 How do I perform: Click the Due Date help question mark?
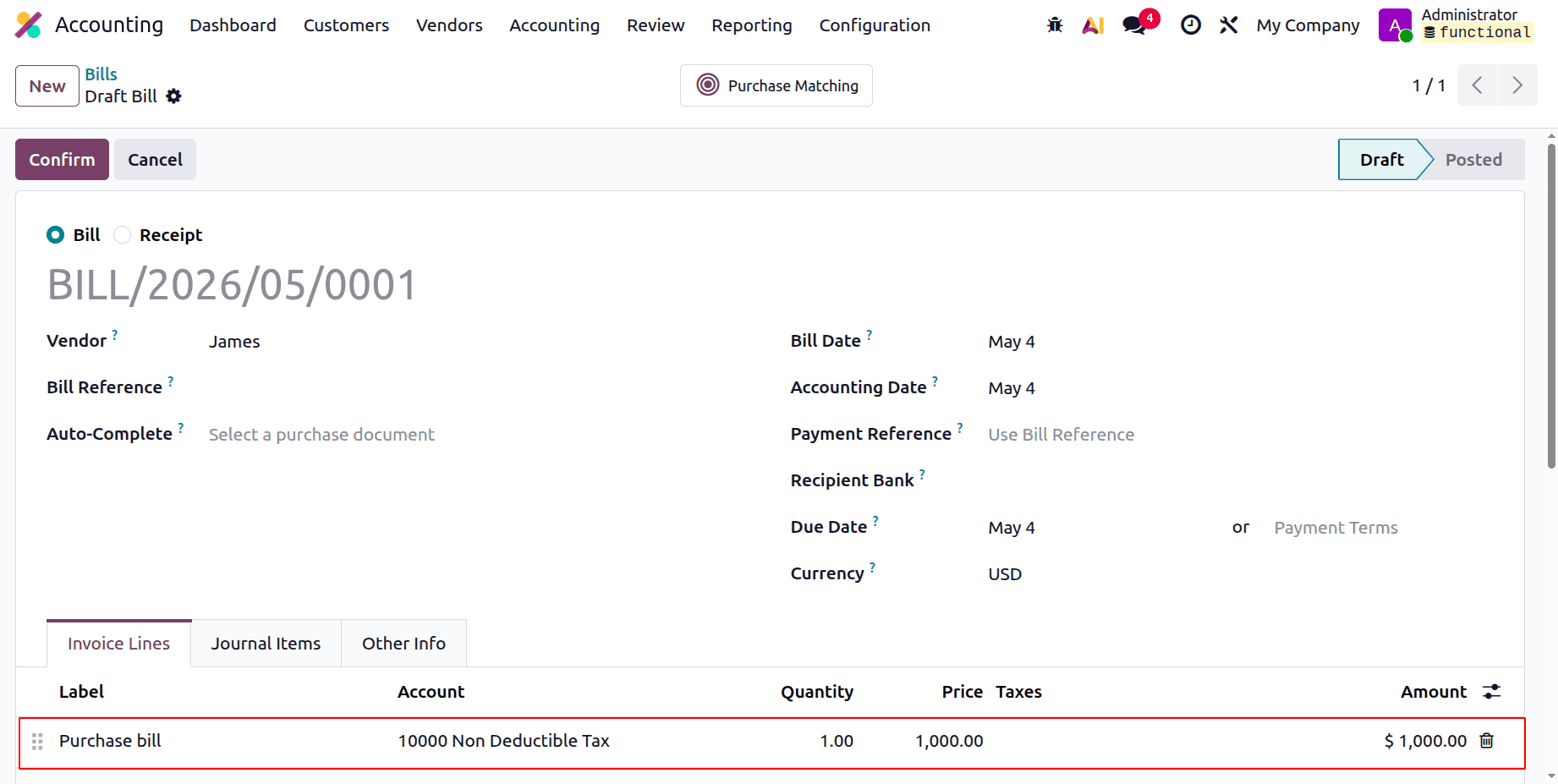[876, 521]
